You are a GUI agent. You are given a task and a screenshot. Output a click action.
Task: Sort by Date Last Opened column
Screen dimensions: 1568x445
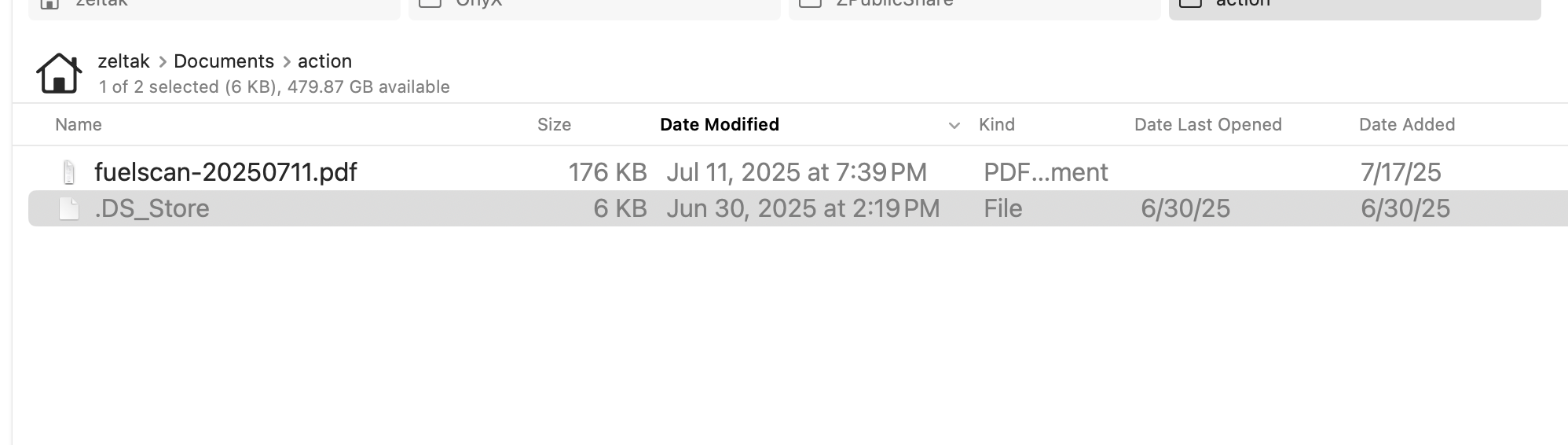coord(1208,124)
